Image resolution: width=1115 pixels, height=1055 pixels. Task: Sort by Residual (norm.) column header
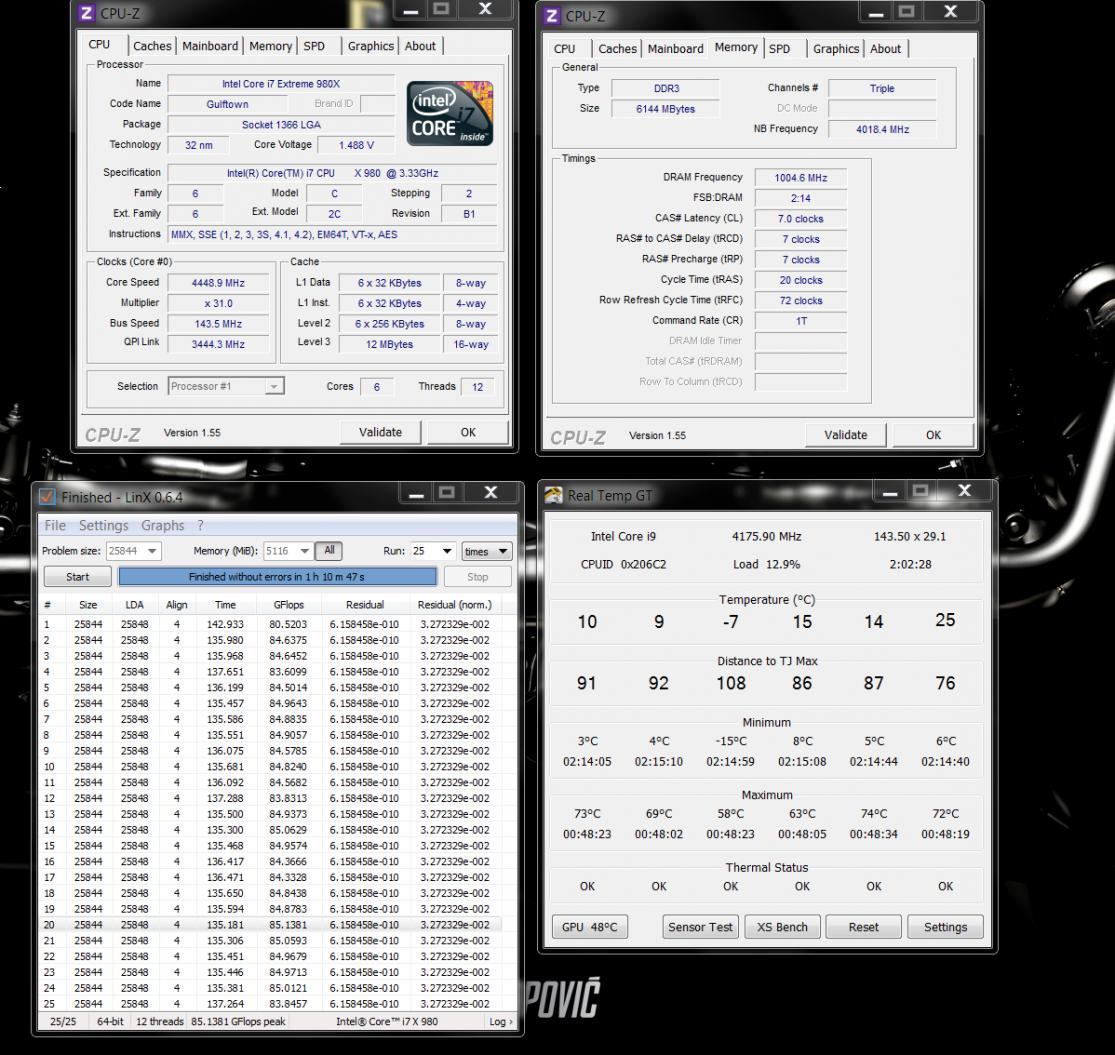point(454,604)
